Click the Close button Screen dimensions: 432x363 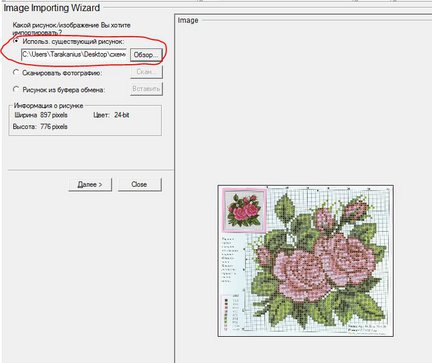point(139,184)
